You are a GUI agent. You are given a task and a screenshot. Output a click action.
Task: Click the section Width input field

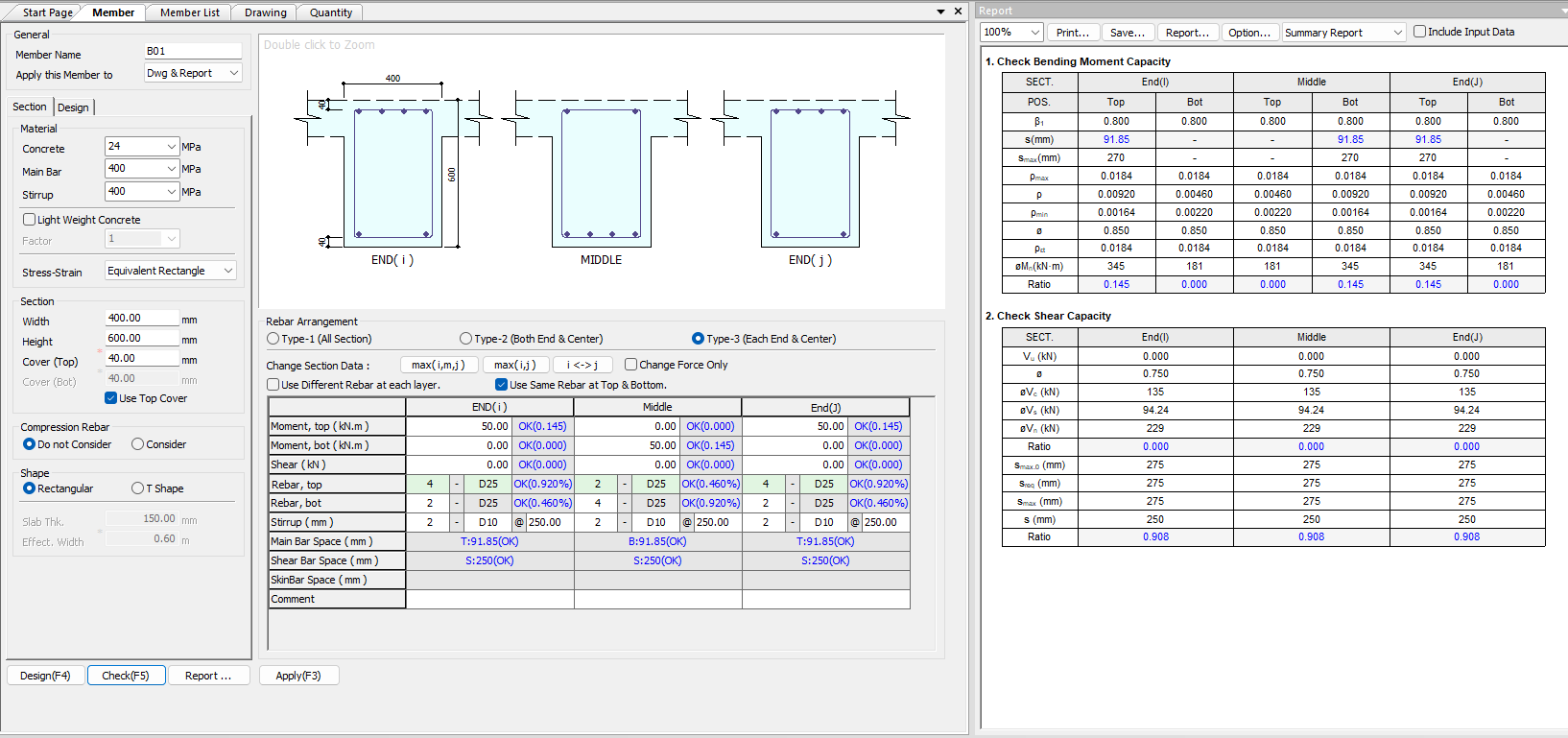[141, 318]
